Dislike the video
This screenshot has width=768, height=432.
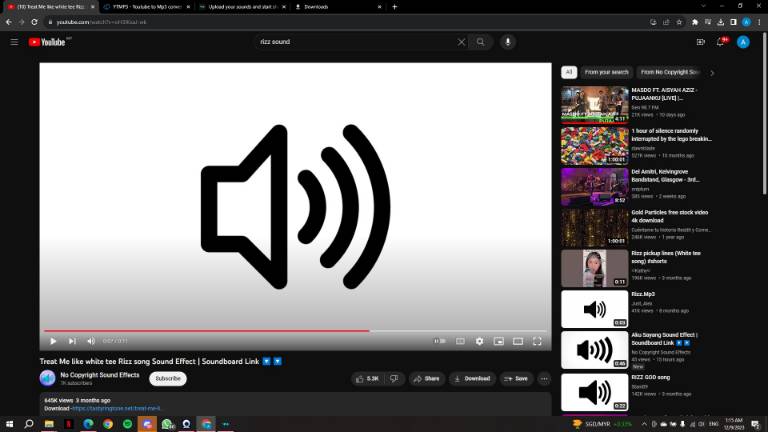point(394,379)
